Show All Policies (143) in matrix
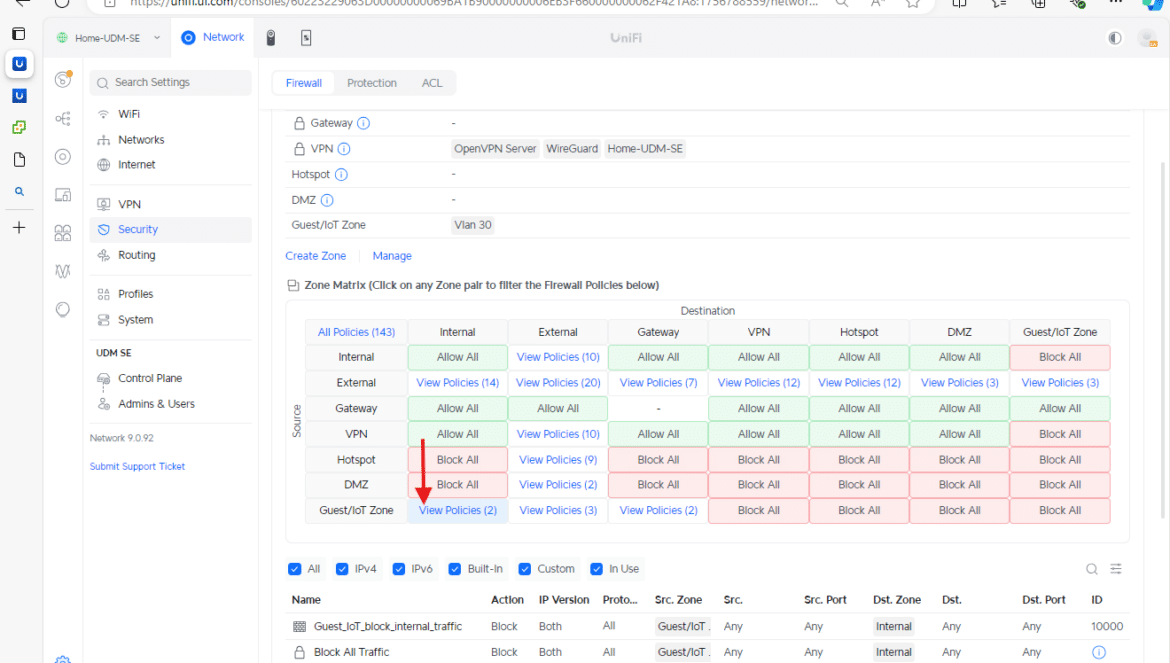Screen dimensions: 1170x663 pos(357,332)
